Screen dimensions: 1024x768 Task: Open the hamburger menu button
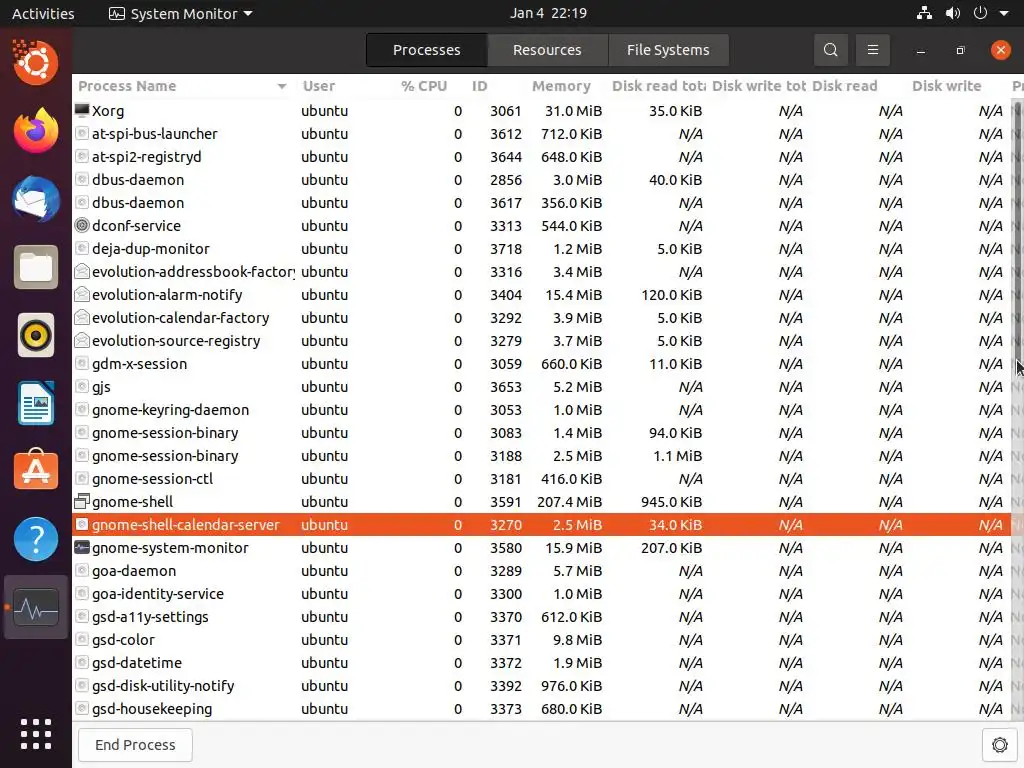click(x=872, y=50)
